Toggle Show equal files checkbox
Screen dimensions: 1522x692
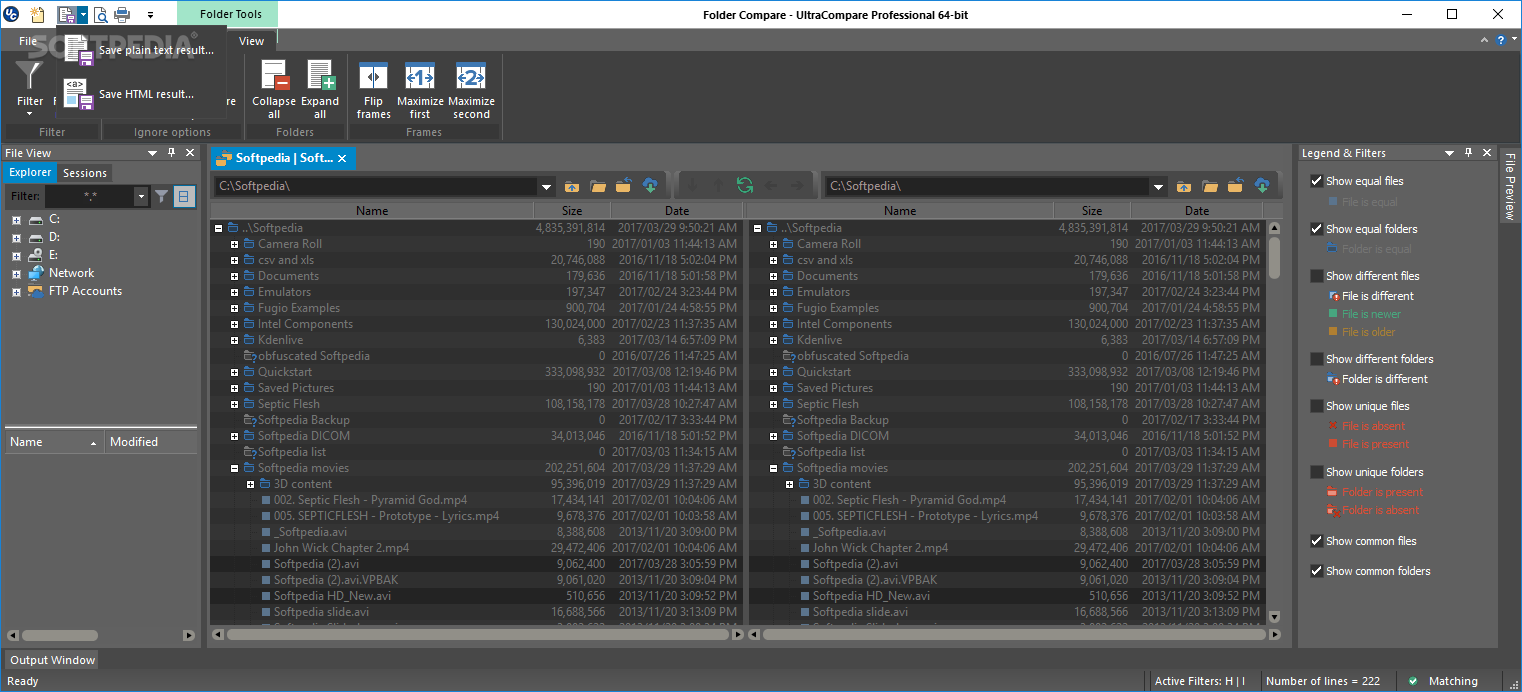coord(1317,181)
